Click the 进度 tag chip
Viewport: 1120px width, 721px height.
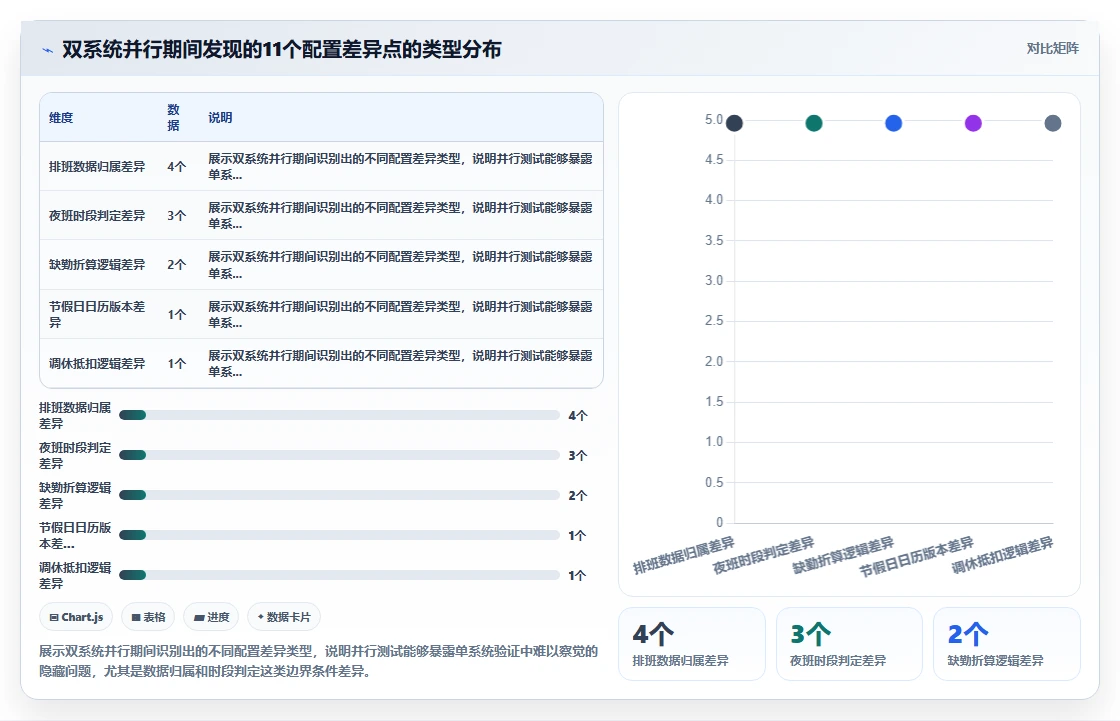pyautogui.click(x=211, y=617)
